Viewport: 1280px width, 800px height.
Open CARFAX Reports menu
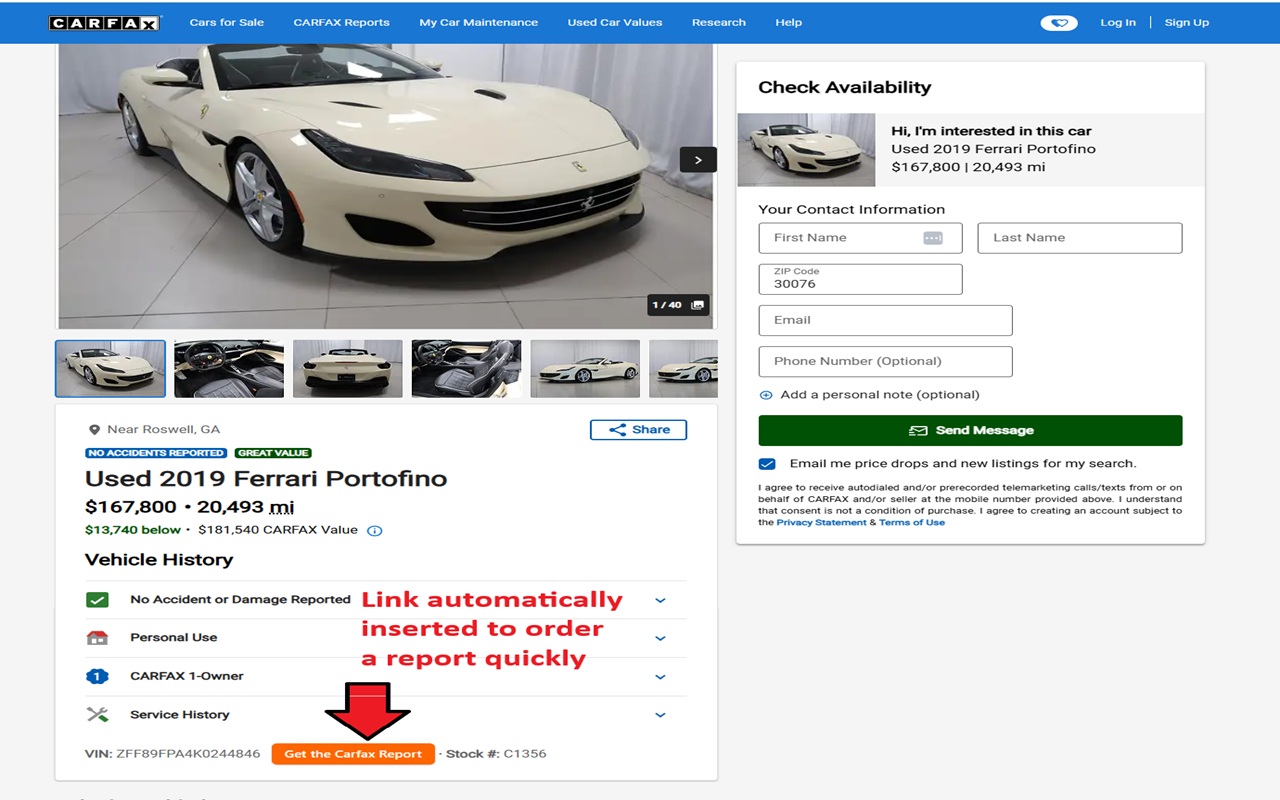[342, 22]
